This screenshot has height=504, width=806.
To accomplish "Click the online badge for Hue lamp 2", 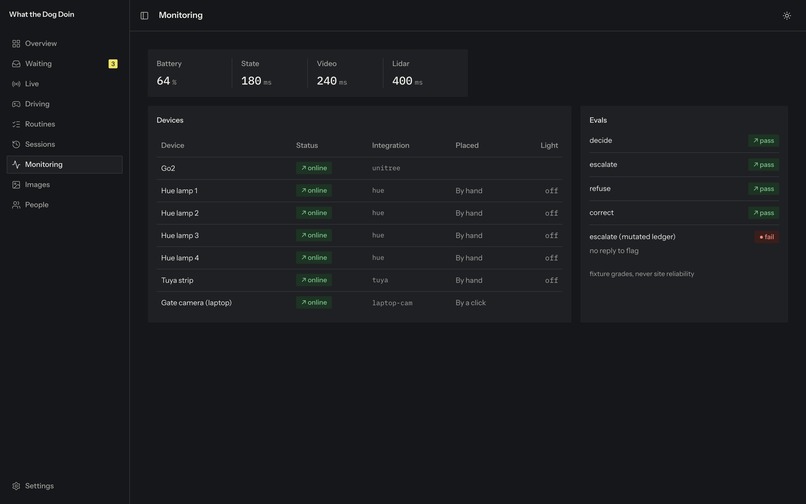I will [x=314, y=213].
